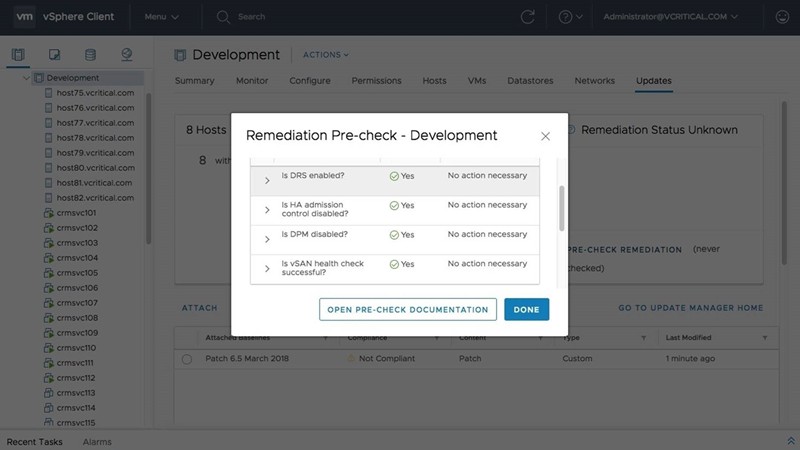Select host78.vcritical.com in the tree
This screenshot has height=450, width=800.
point(95,138)
